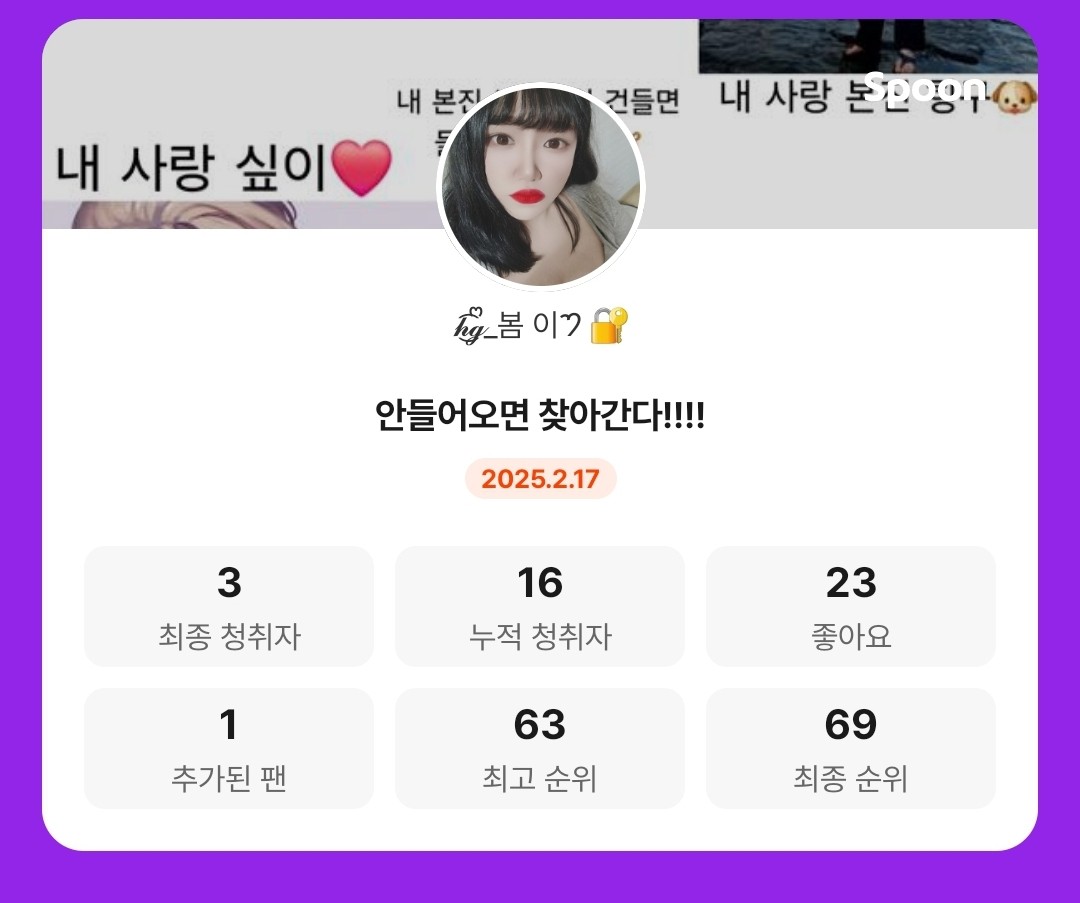Open the 좋아요 stat card showing 23
1080x903 pixels.
[x=851, y=606]
